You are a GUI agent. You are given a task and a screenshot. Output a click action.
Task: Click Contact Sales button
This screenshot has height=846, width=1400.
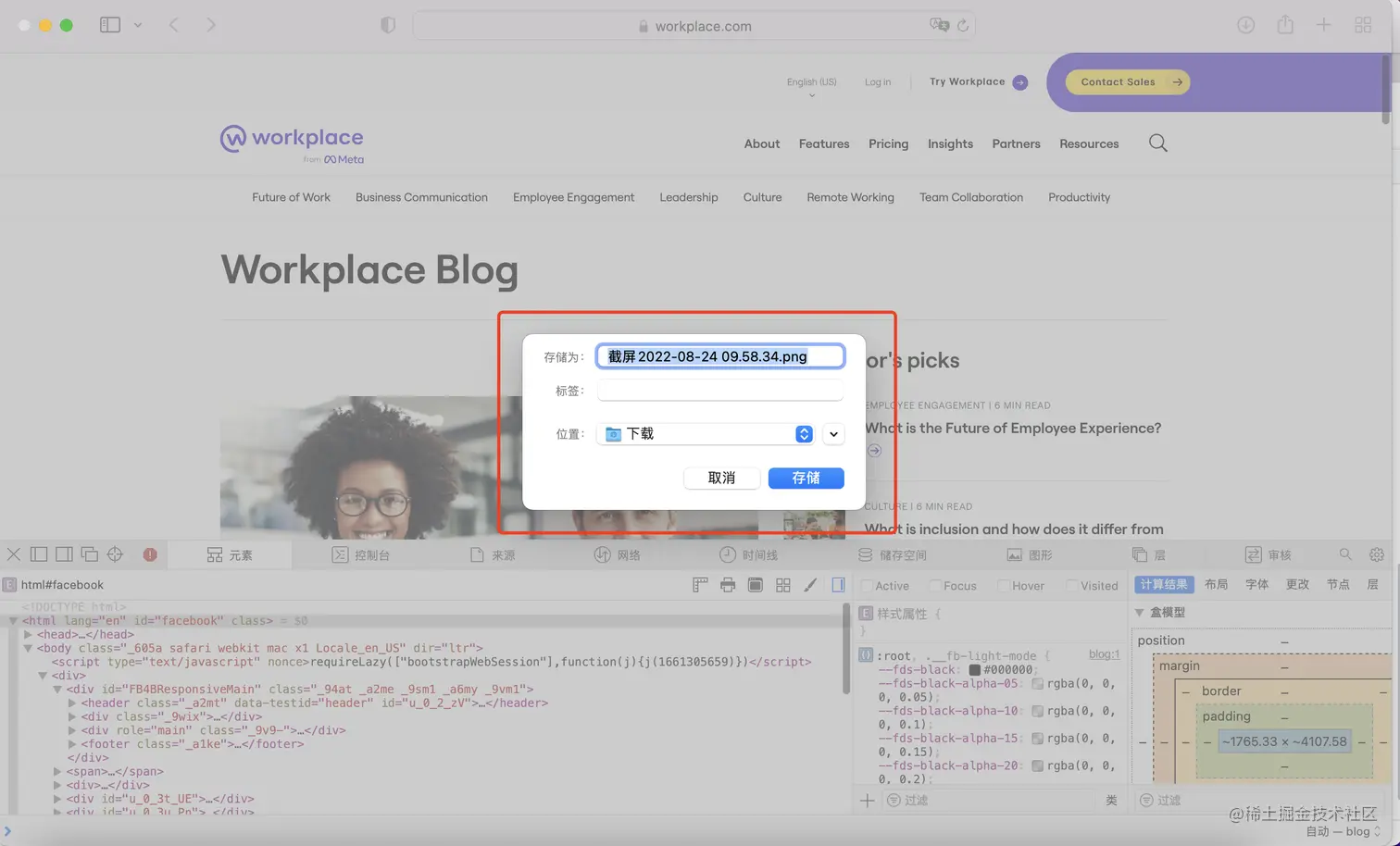(x=1128, y=81)
